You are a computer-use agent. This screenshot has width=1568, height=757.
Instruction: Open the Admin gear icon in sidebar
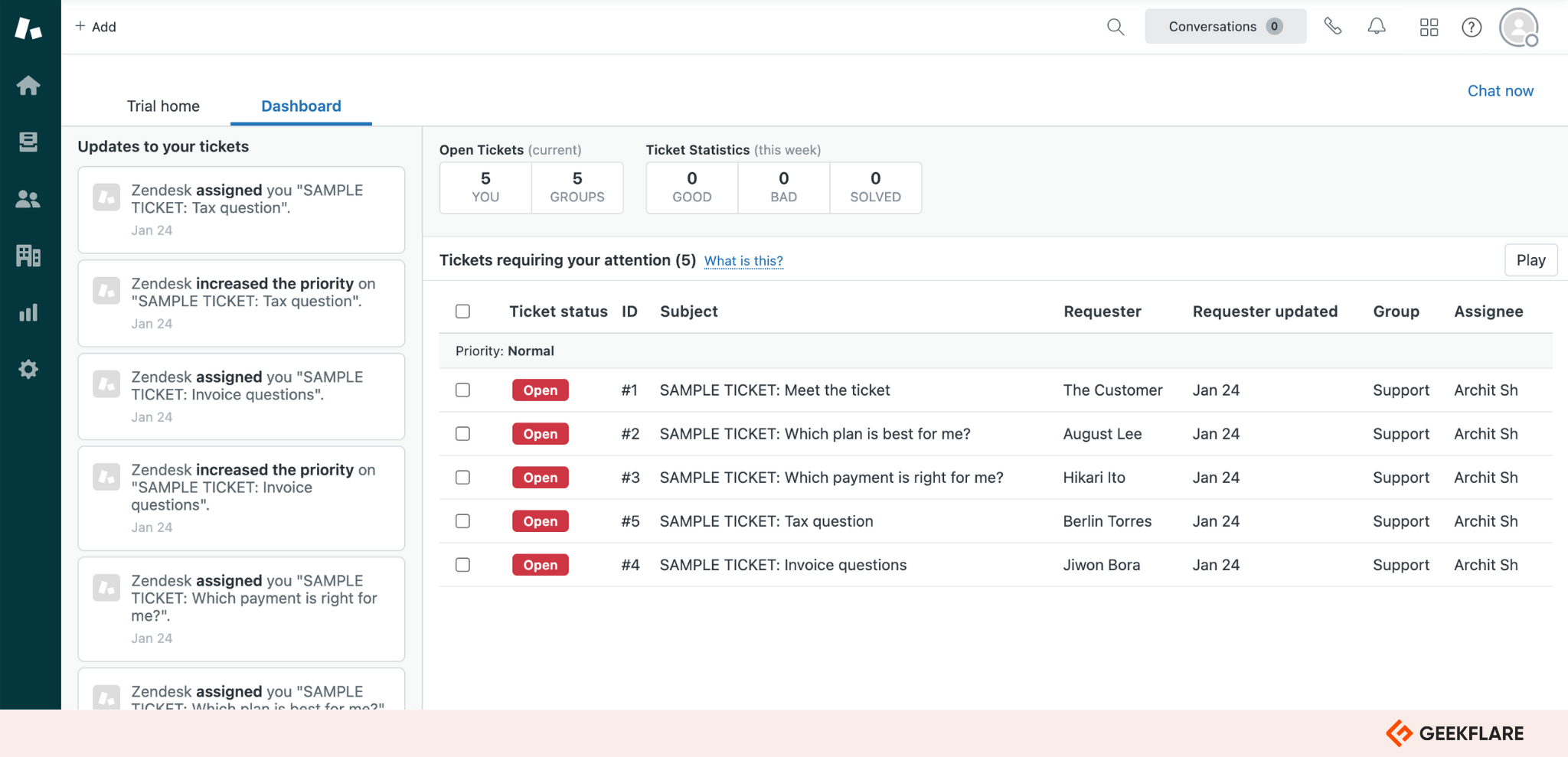[28, 370]
